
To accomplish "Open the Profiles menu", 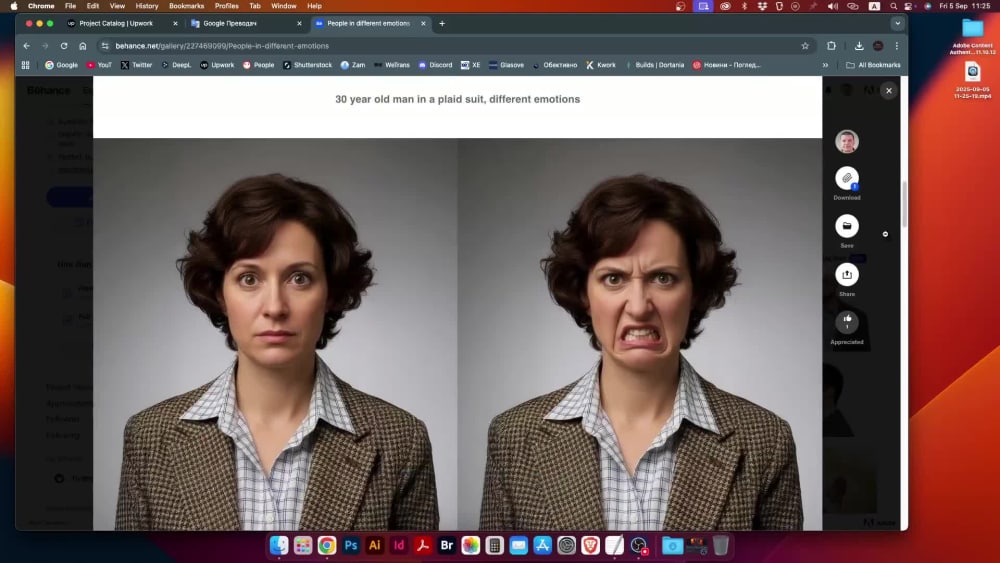I will (x=226, y=6).
